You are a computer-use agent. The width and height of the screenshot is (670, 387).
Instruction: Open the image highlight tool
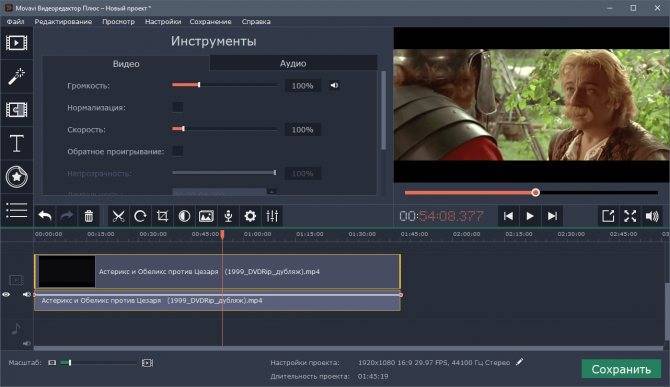206,216
